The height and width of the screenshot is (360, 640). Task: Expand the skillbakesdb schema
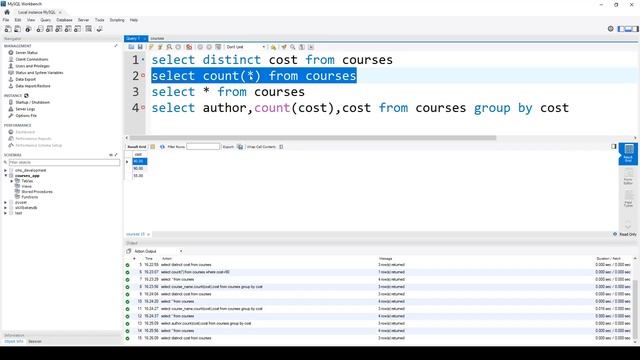6,208
